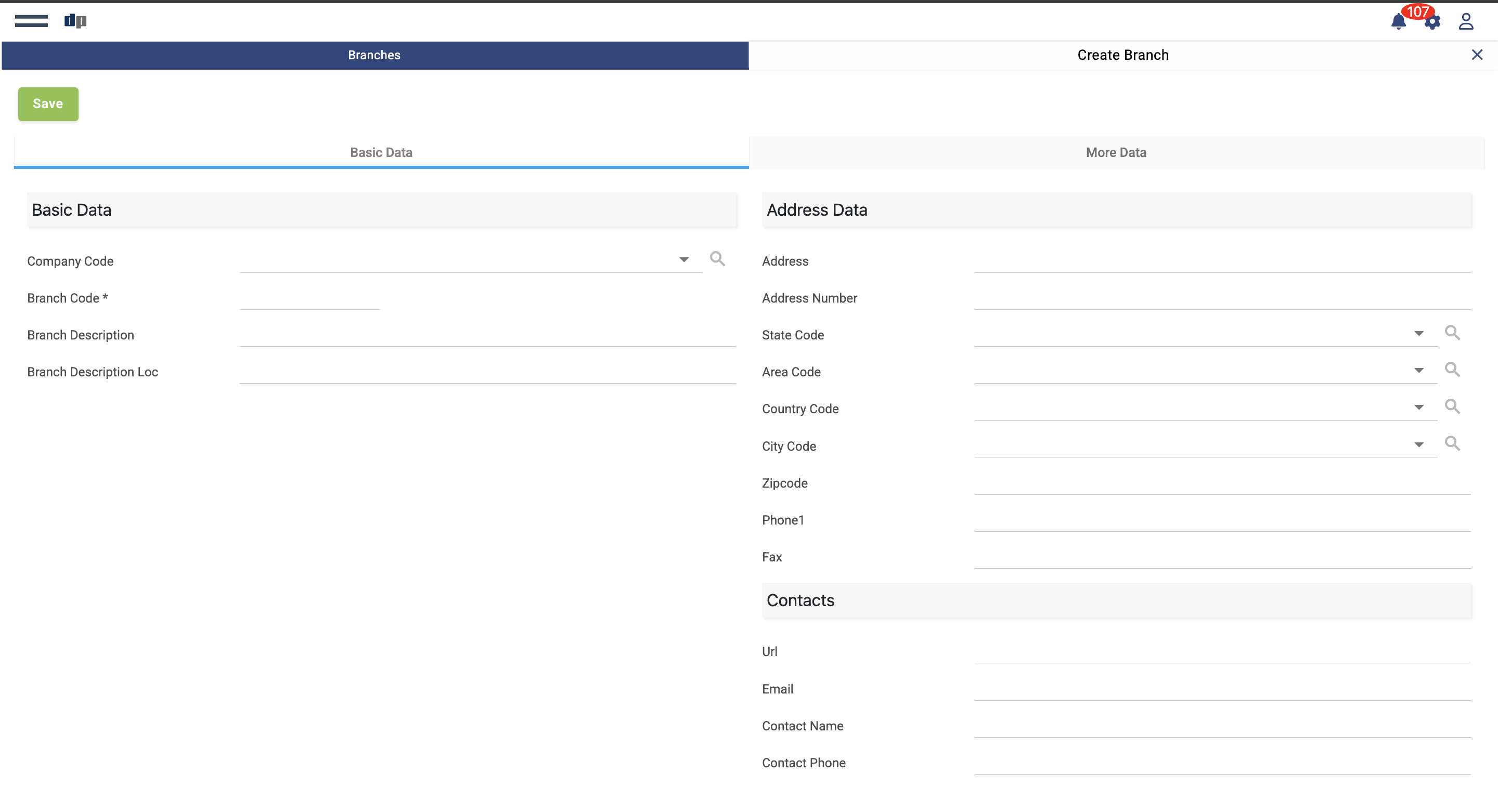Open the user profile icon
The width and height of the screenshot is (1498, 812).
tap(1465, 21)
